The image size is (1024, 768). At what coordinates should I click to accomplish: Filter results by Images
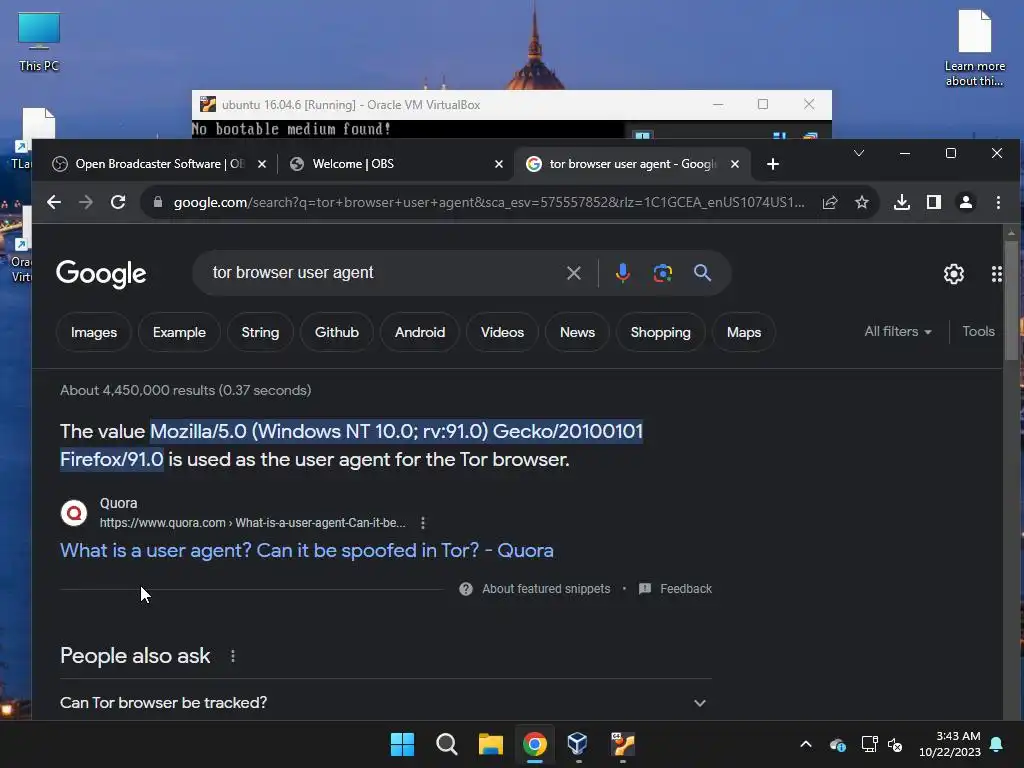[x=94, y=332]
